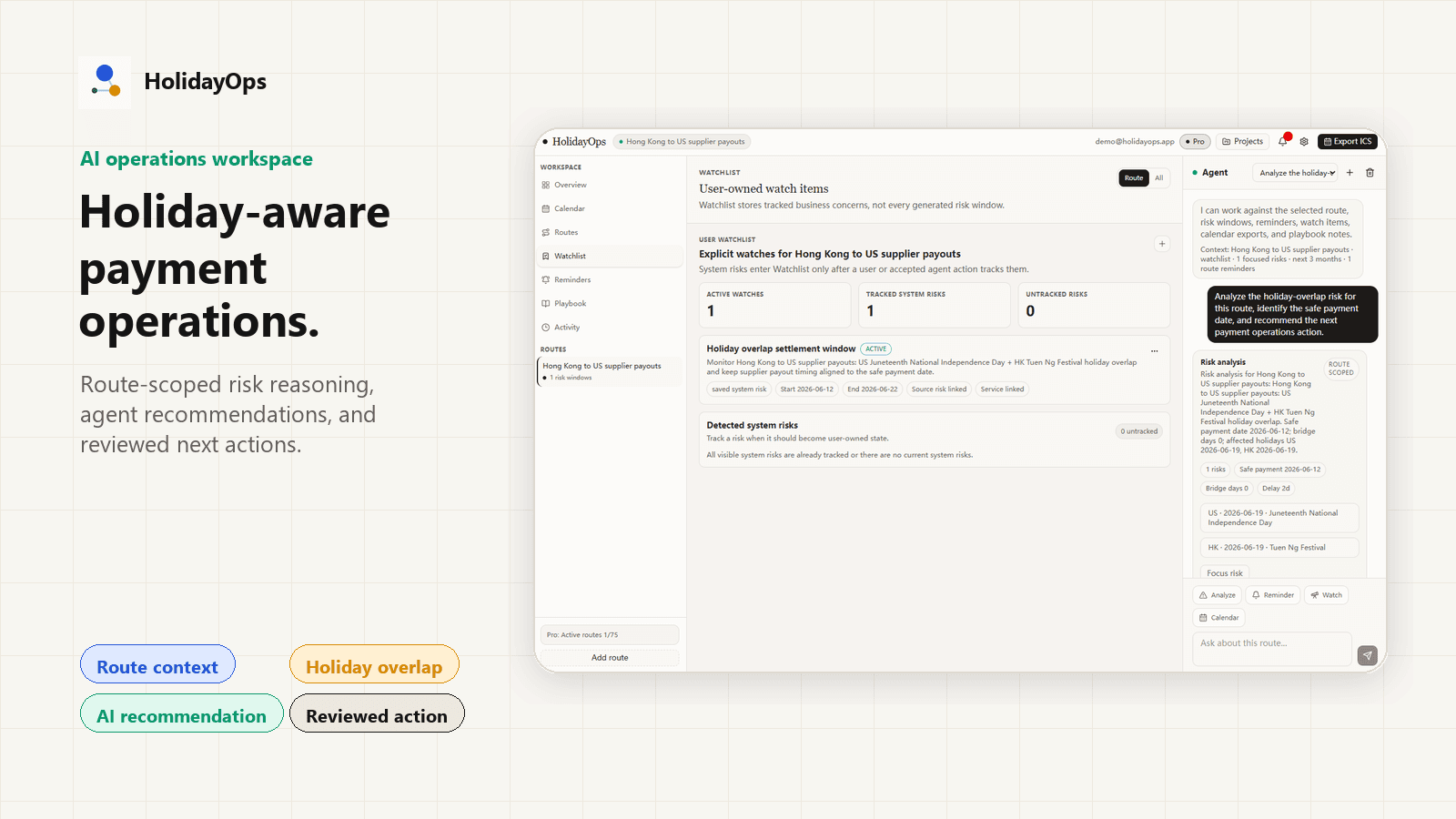
Task: Go to the Routes page
Action: click(610, 232)
